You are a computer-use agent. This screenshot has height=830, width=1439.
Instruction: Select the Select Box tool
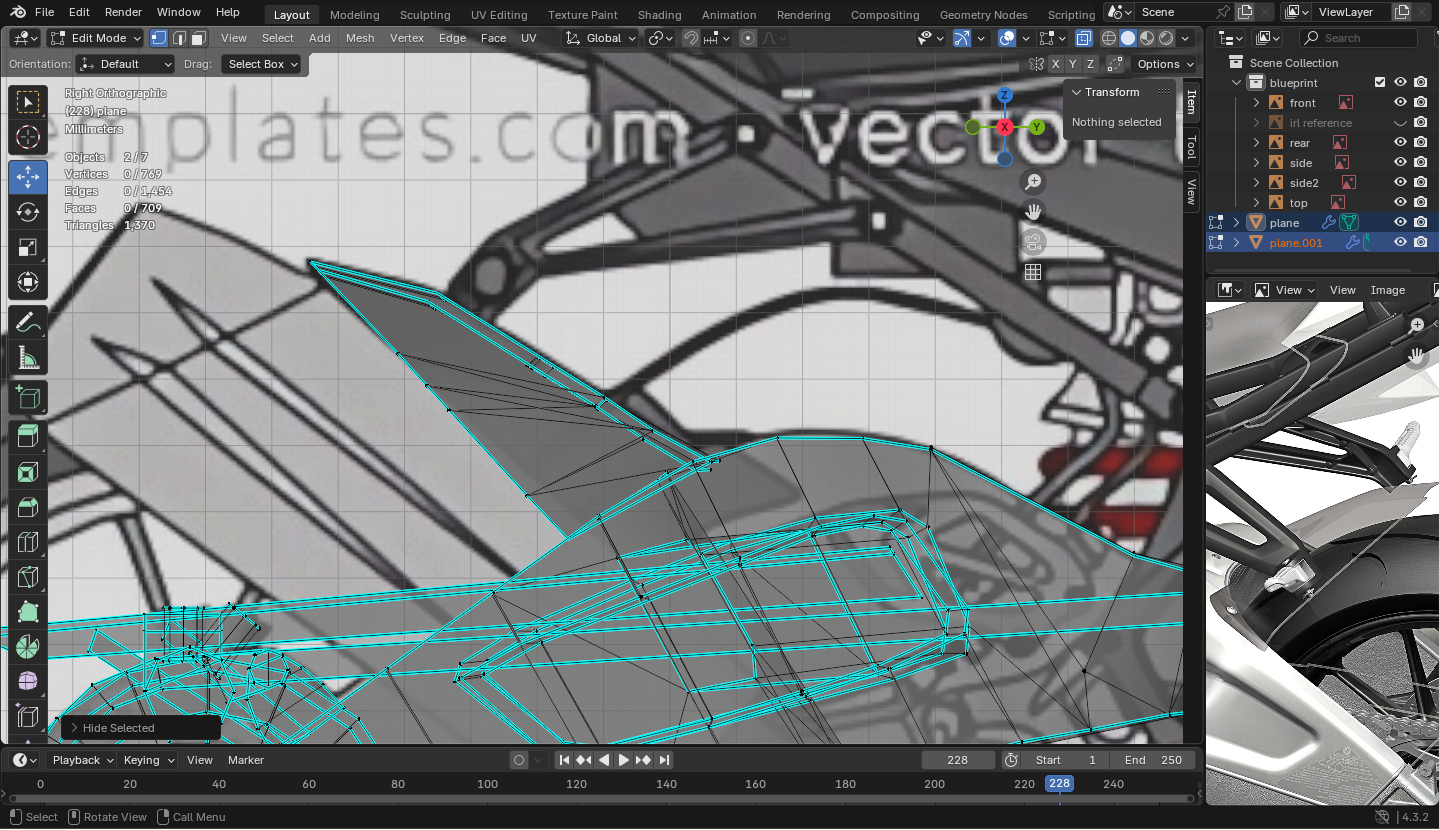[x=28, y=102]
